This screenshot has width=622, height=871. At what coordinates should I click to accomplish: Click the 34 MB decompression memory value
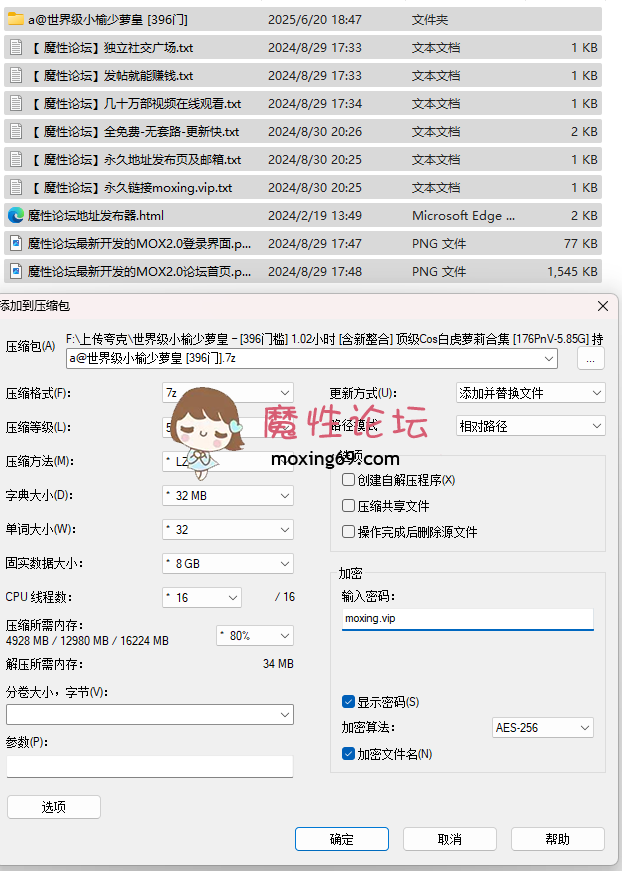point(278,664)
